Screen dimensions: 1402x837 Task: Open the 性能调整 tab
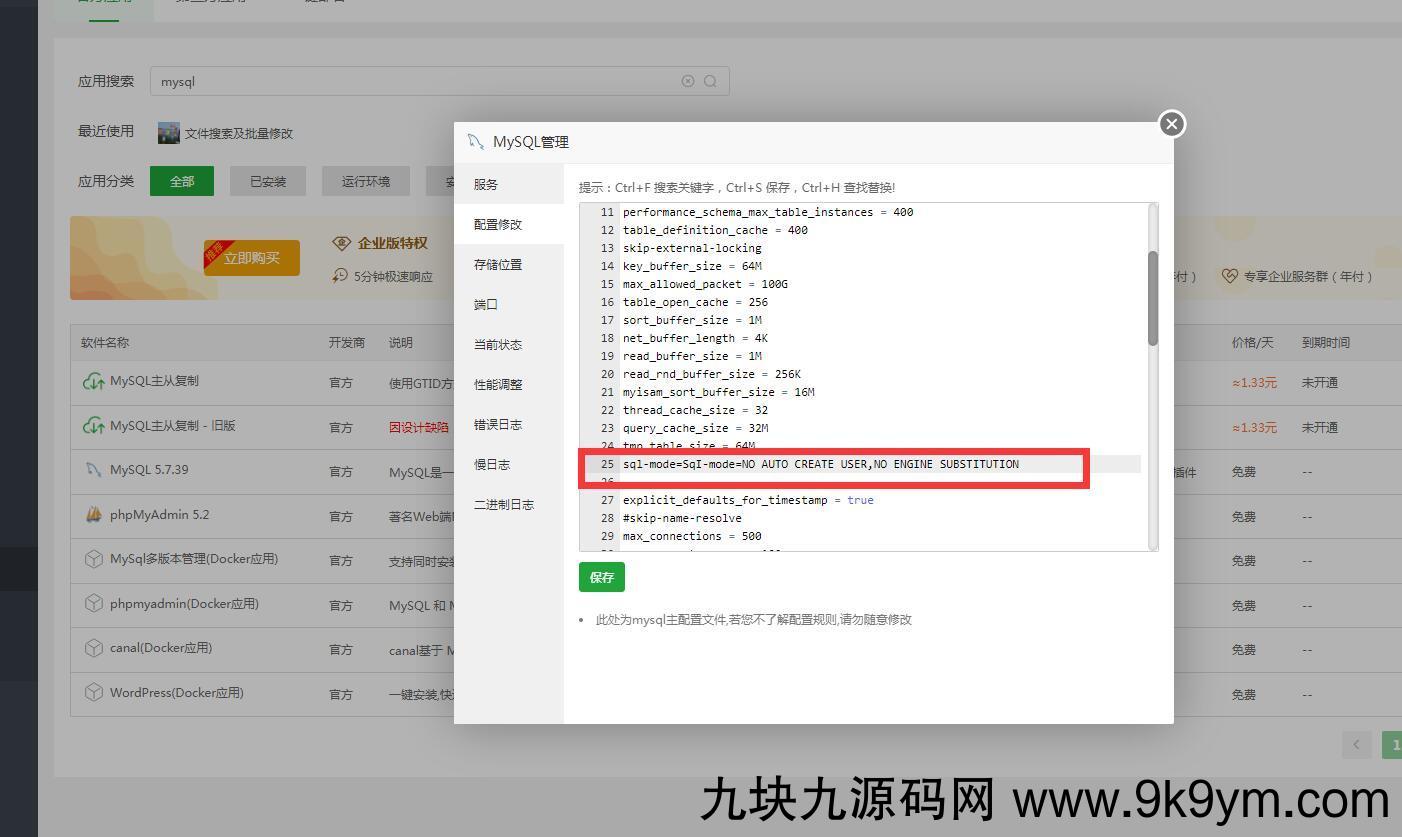tap(509, 384)
